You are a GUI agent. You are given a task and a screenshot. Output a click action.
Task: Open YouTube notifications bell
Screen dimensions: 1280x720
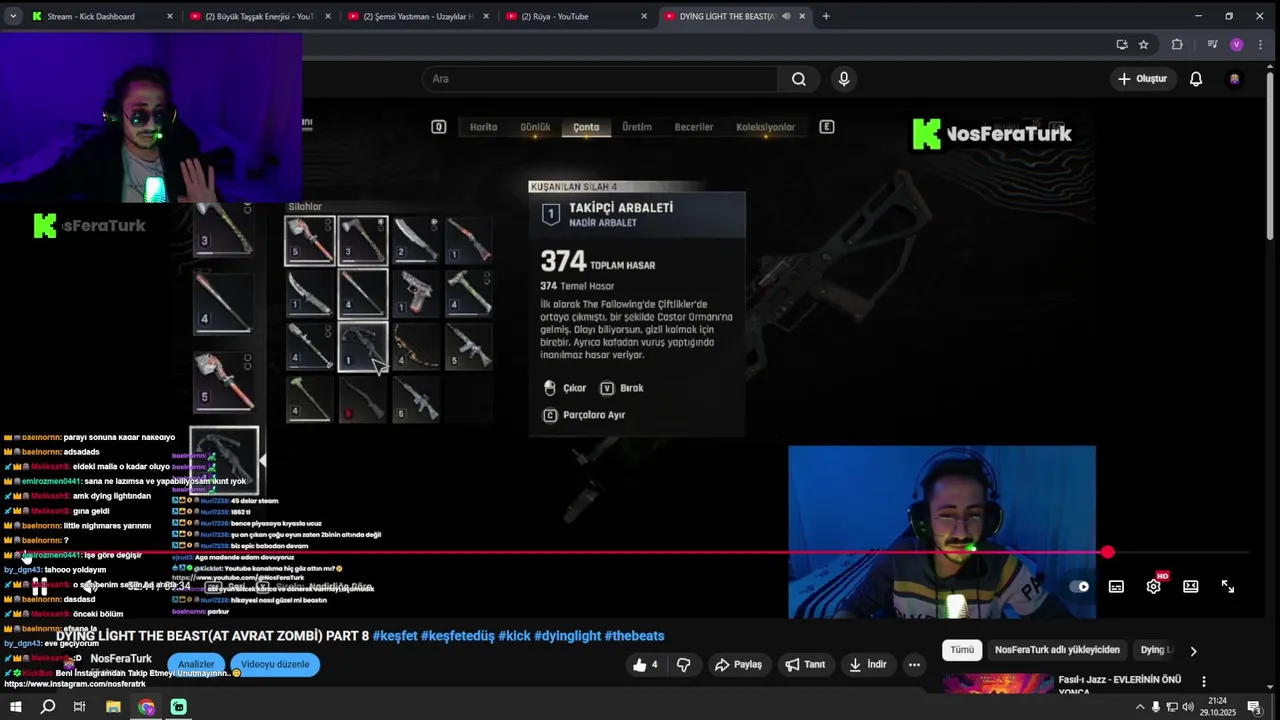click(x=1196, y=79)
